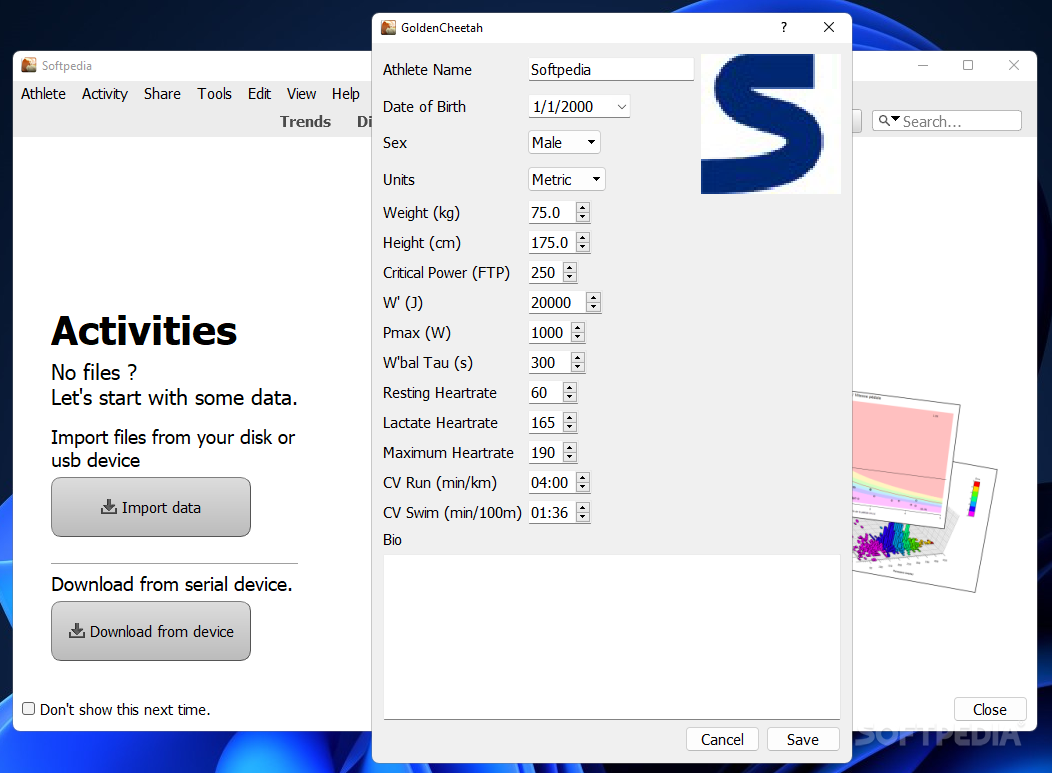Click the Import data button

click(151, 507)
